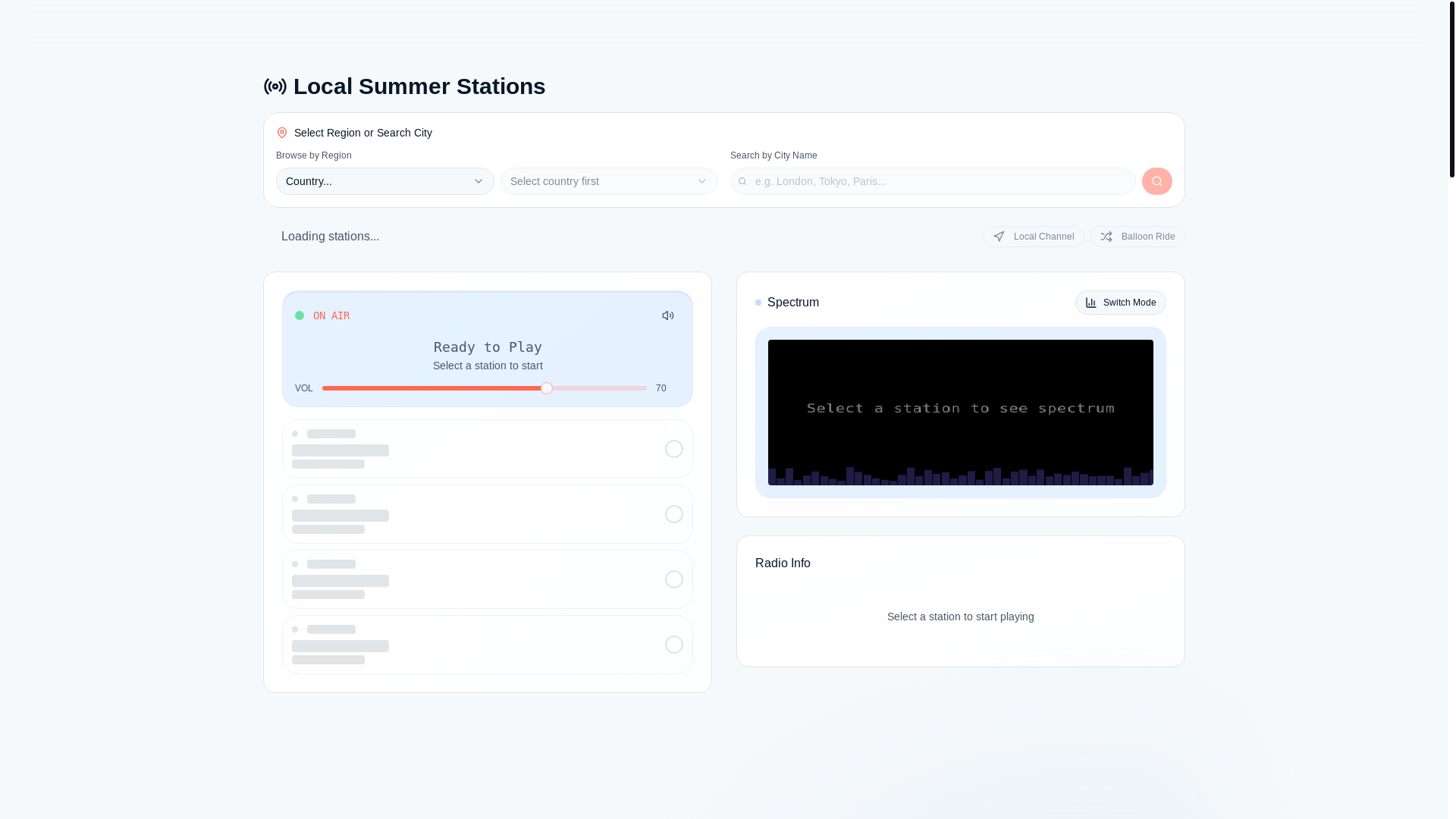Click the 'Local Summer Stations' title
Image resolution: width=1456 pixels, height=819 pixels.
tap(419, 86)
